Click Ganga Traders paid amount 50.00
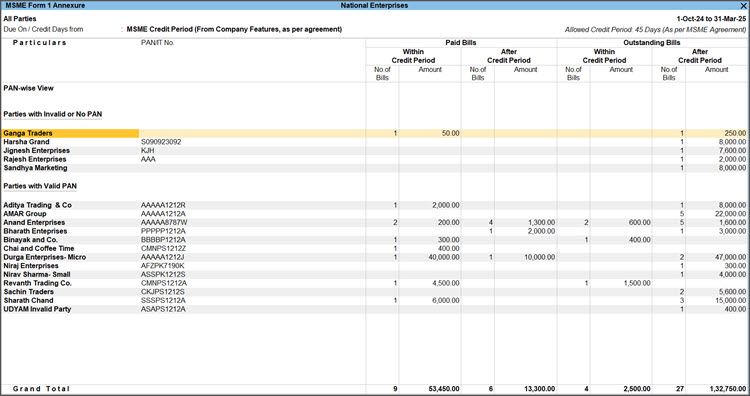Screen dimensions: 750x396 click(x=451, y=133)
